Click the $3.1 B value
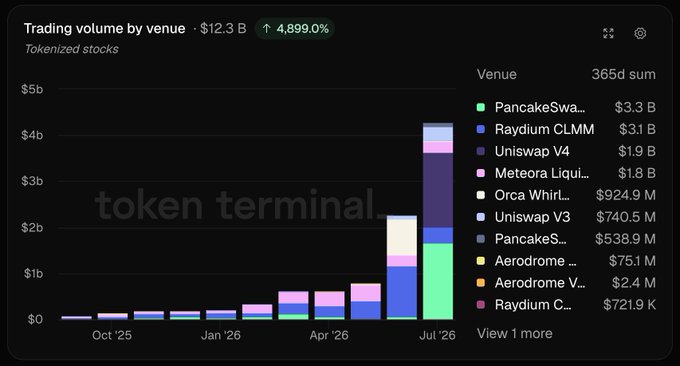This screenshot has width=680, height=366. pyautogui.click(x=637, y=129)
